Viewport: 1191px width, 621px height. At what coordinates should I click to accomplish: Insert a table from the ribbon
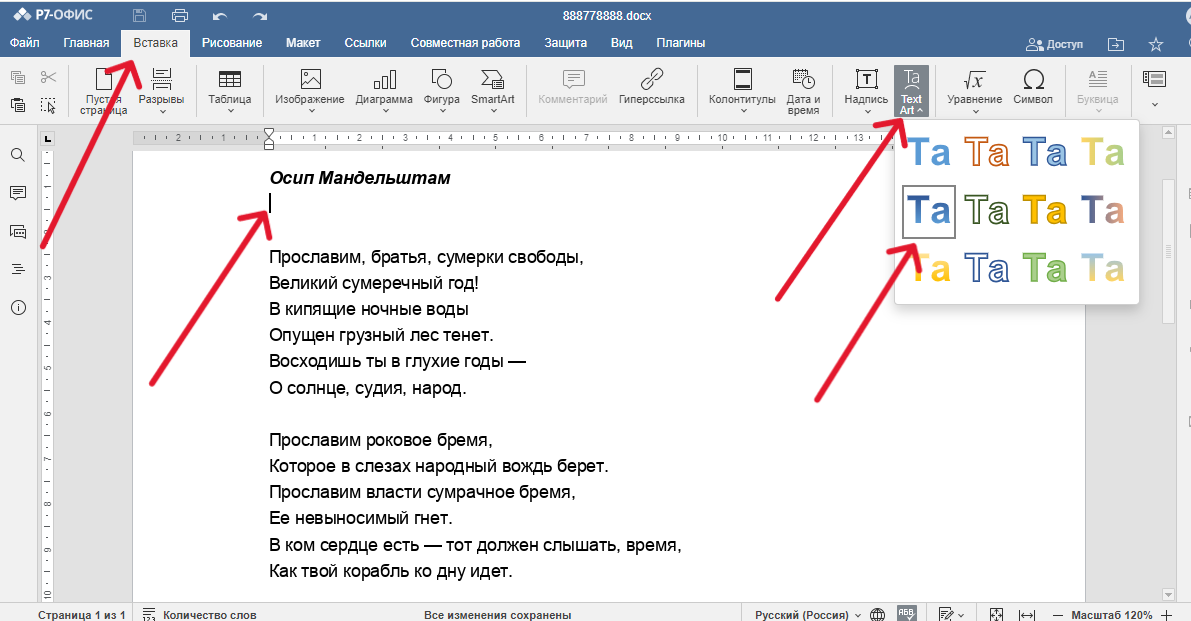(x=229, y=81)
